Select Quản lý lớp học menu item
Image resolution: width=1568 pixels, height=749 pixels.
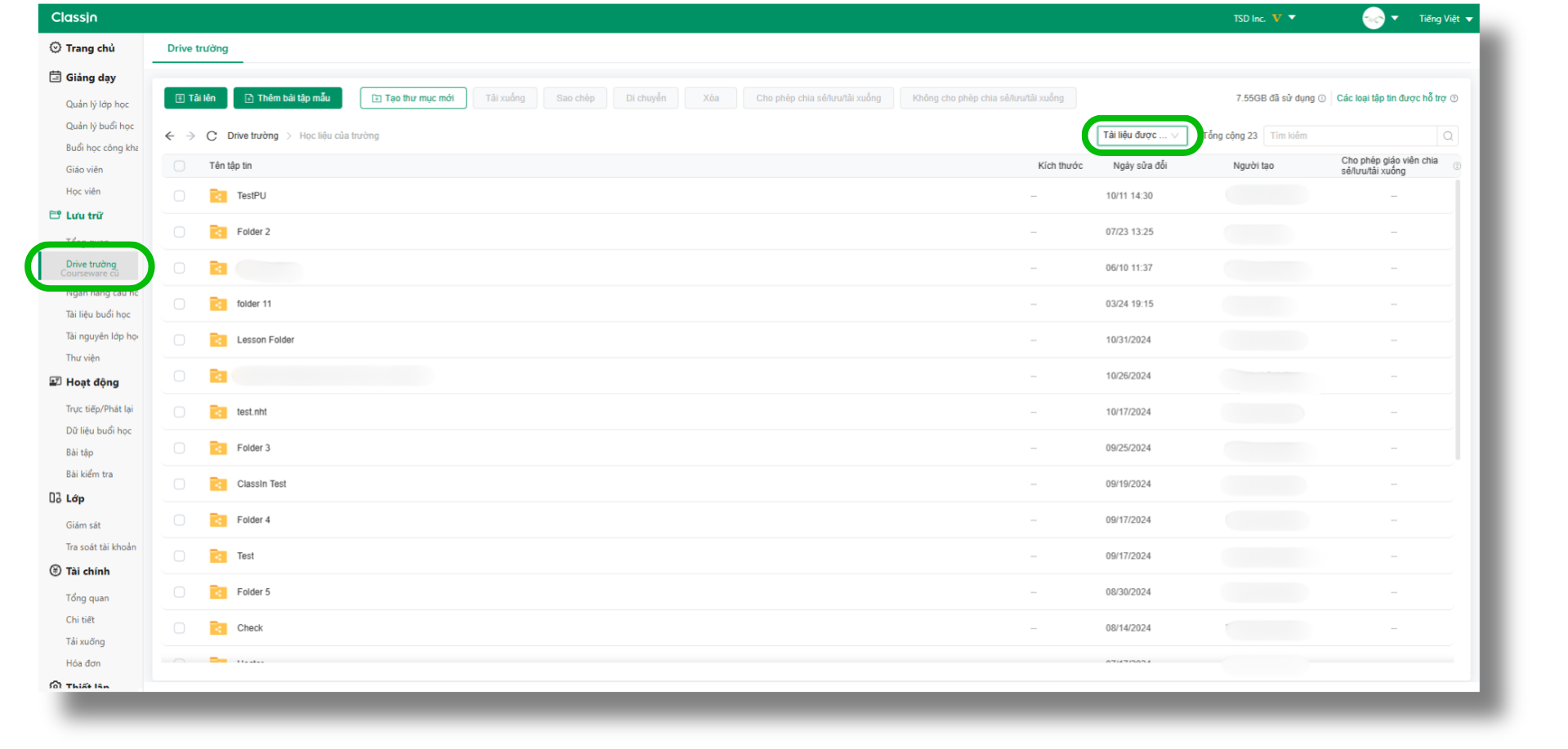(97, 105)
